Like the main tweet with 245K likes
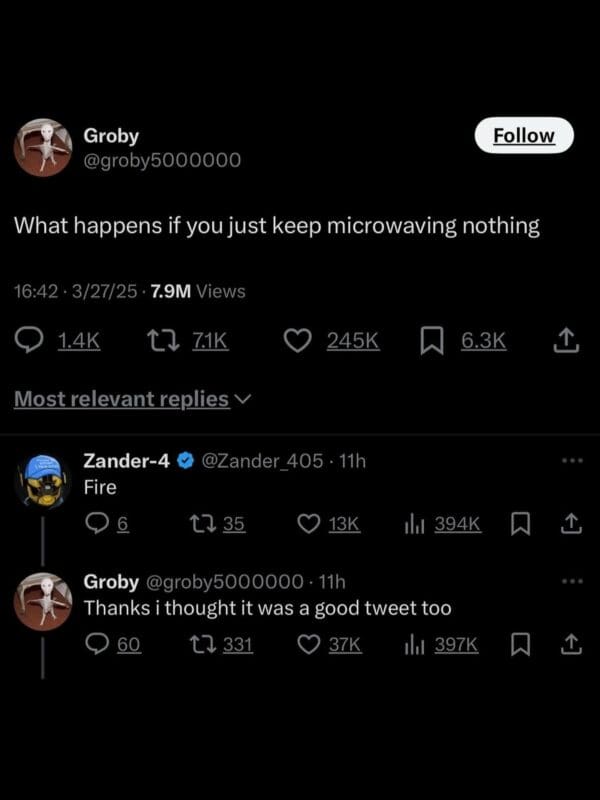Screen dimensions: 600x800 click(x=297, y=341)
